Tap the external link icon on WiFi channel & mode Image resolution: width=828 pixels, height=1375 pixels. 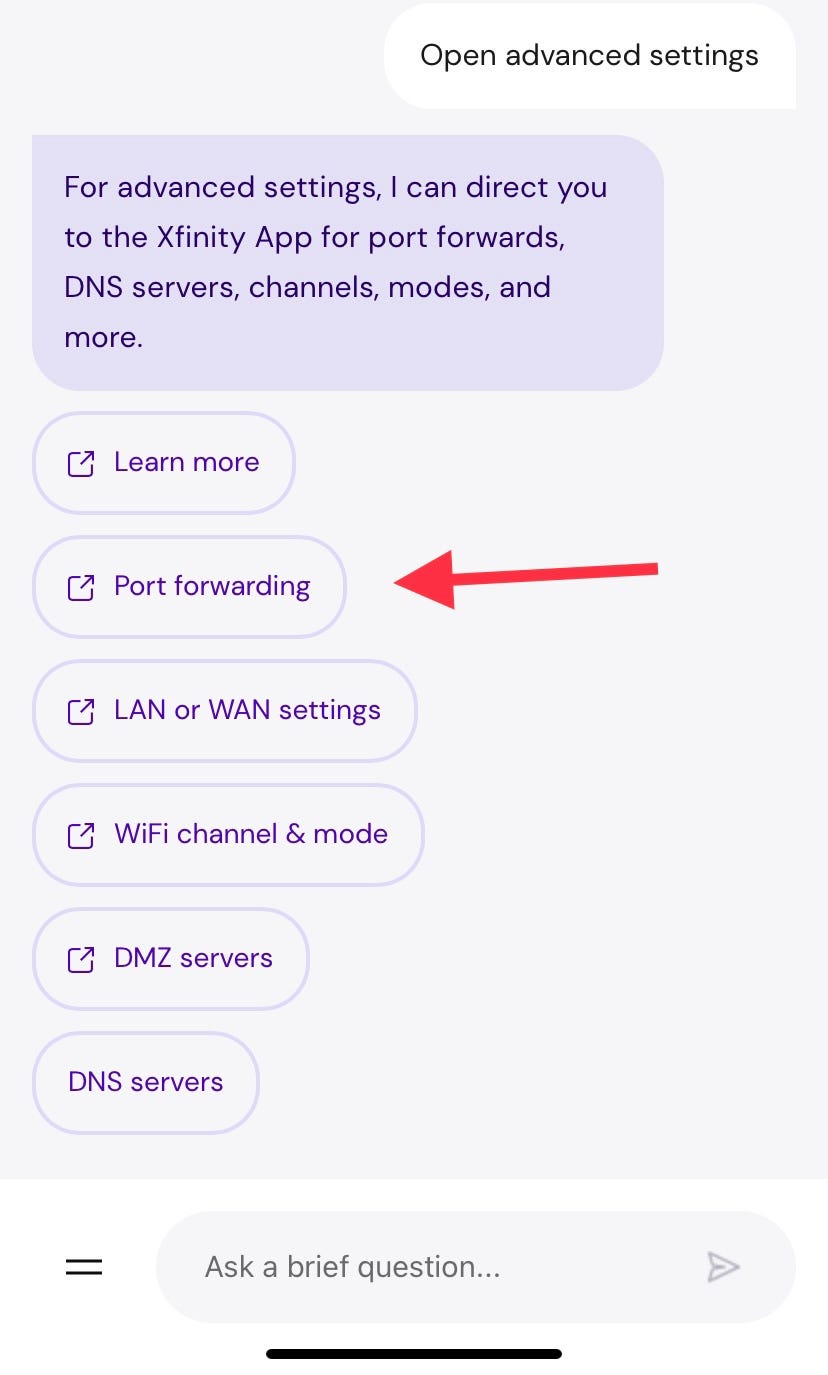80,835
